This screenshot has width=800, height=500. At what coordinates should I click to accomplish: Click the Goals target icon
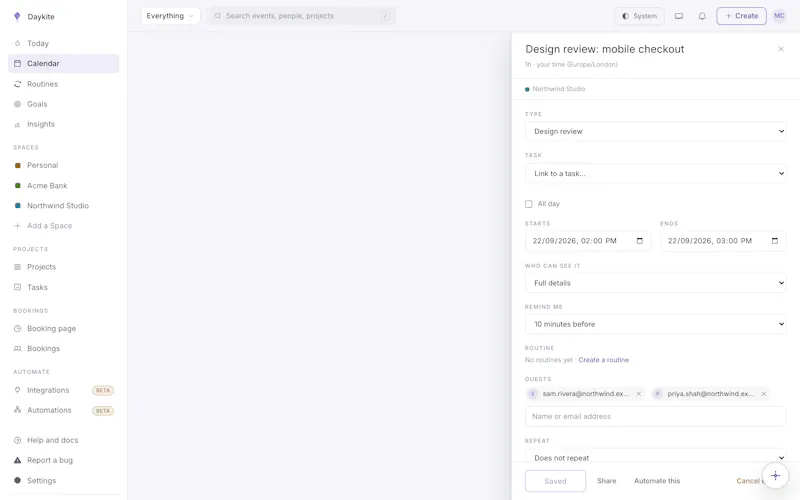pyautogui.click(x=17, y=104)
